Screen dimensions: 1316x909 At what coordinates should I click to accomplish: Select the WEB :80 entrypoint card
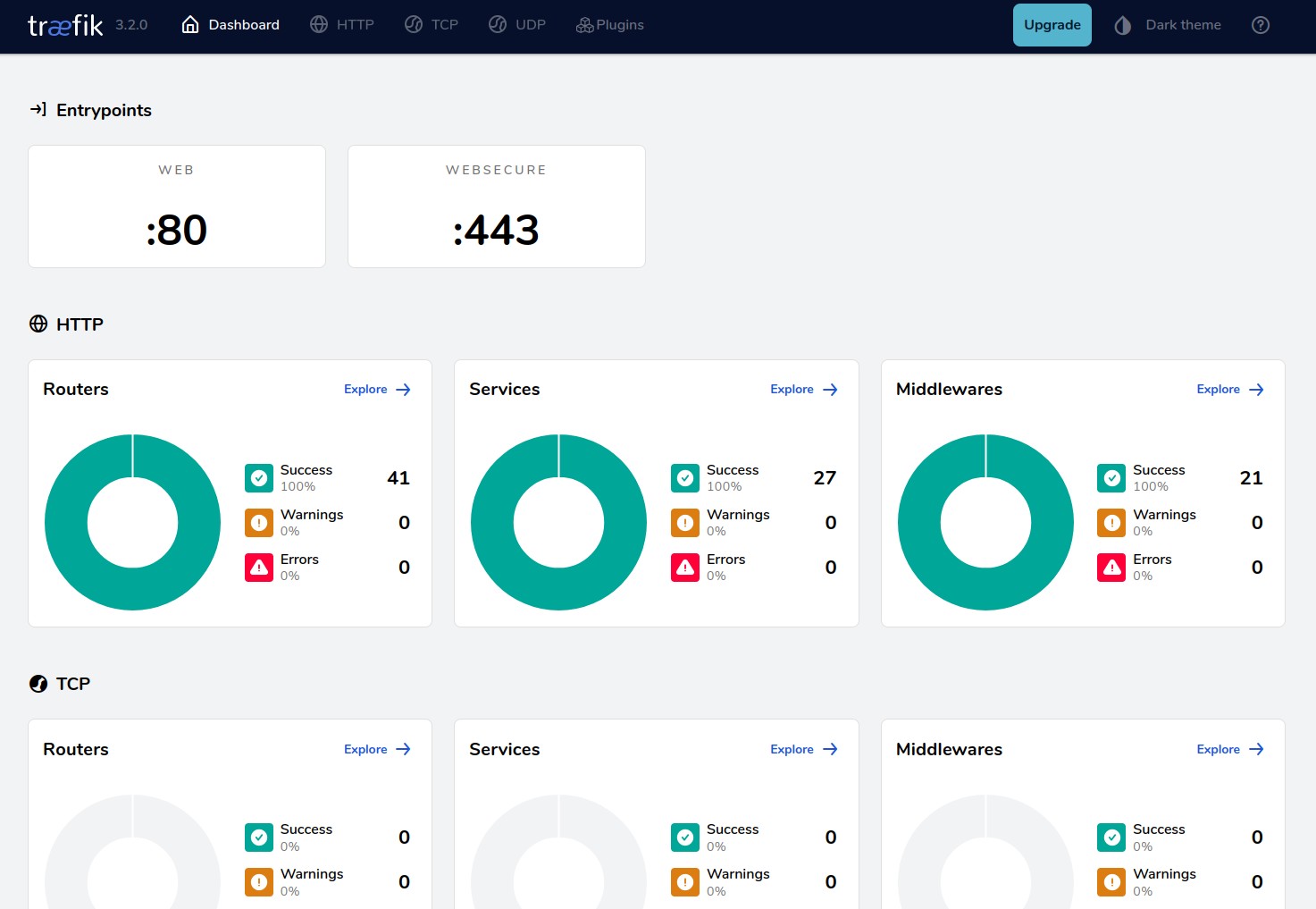point(177,206)
